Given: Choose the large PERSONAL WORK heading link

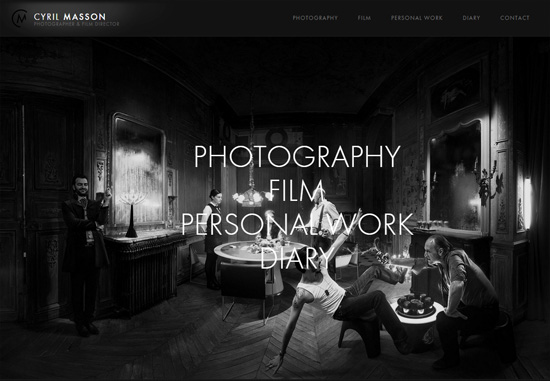Looking at the screenshot, I should point(297,225).
